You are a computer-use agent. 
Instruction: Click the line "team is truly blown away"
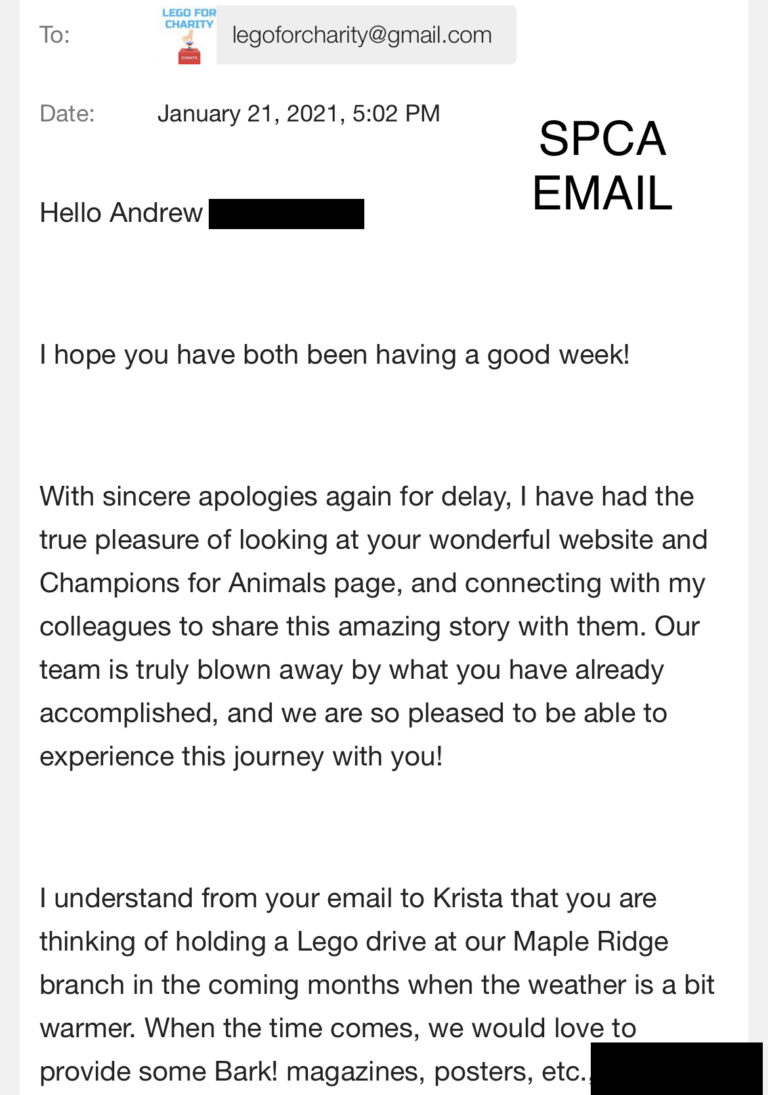point(351,670)
